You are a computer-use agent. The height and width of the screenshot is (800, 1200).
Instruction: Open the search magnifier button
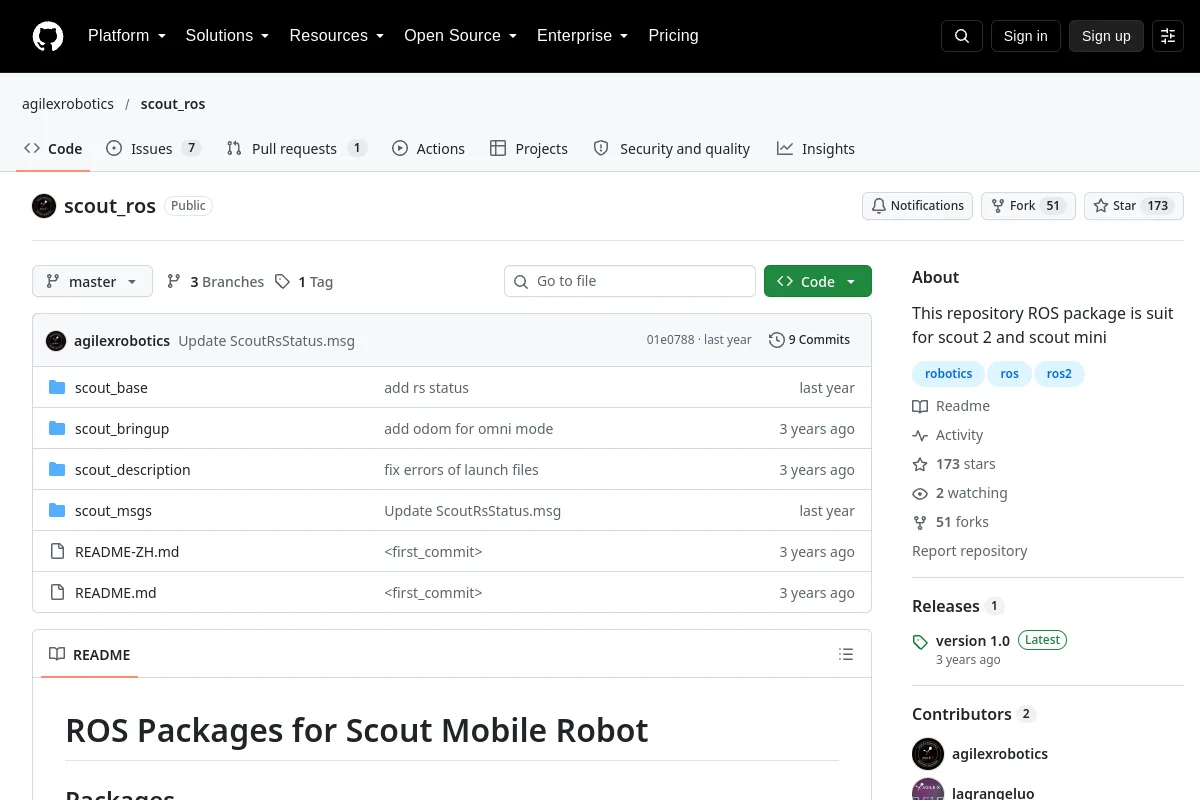pos(962,36)
